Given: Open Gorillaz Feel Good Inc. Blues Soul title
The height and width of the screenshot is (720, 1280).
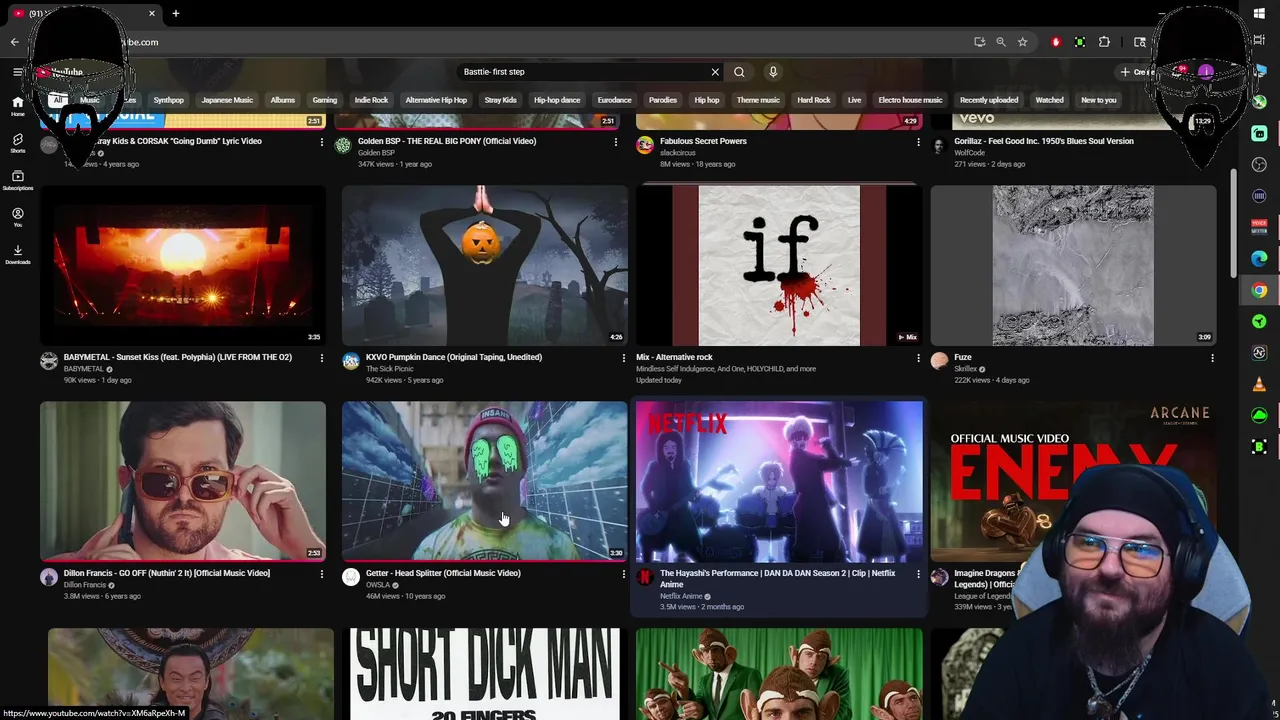Looking at the screenshot, I should tap(1044, 141).
